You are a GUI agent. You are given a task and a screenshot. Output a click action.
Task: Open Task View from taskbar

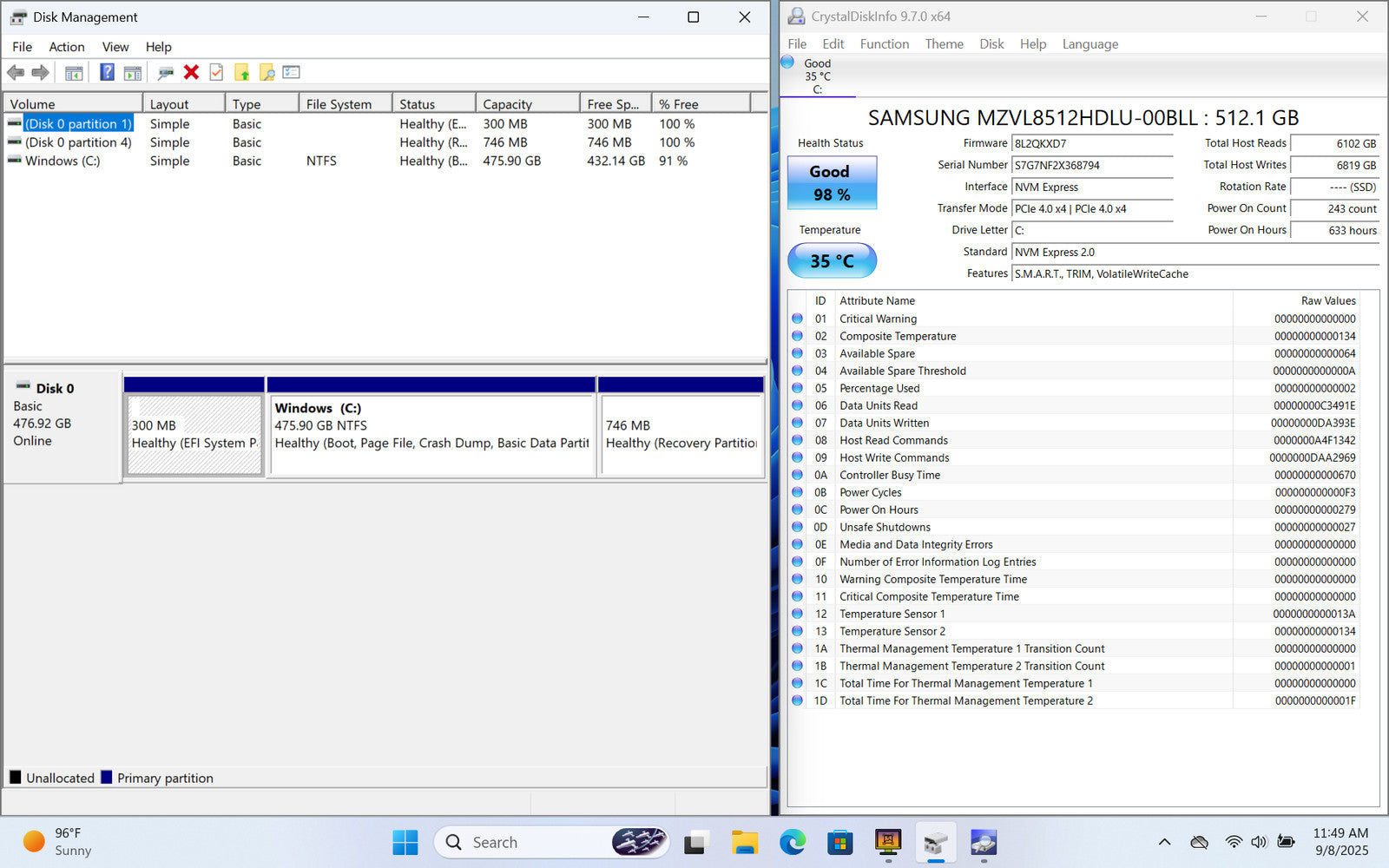(696, 842)
